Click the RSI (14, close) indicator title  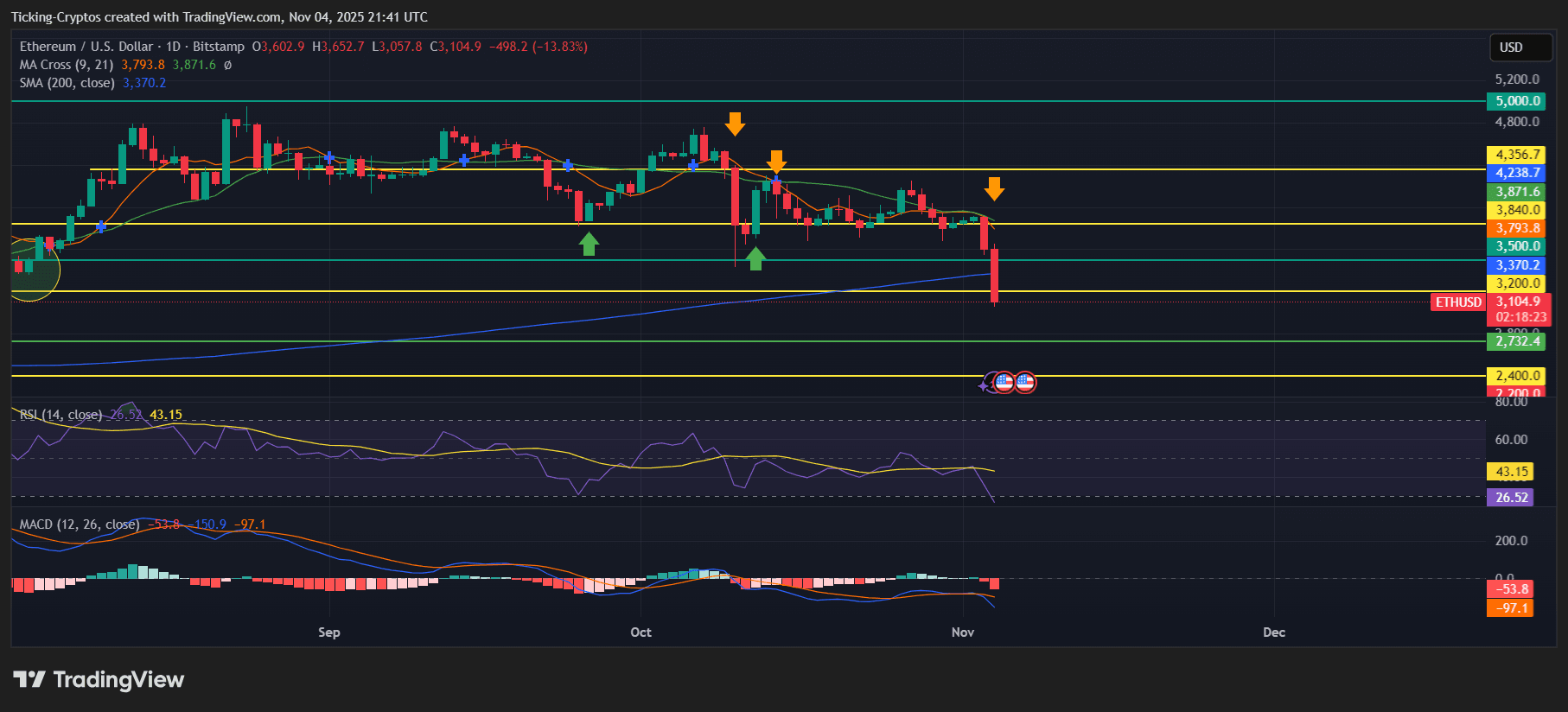[61, 415]
